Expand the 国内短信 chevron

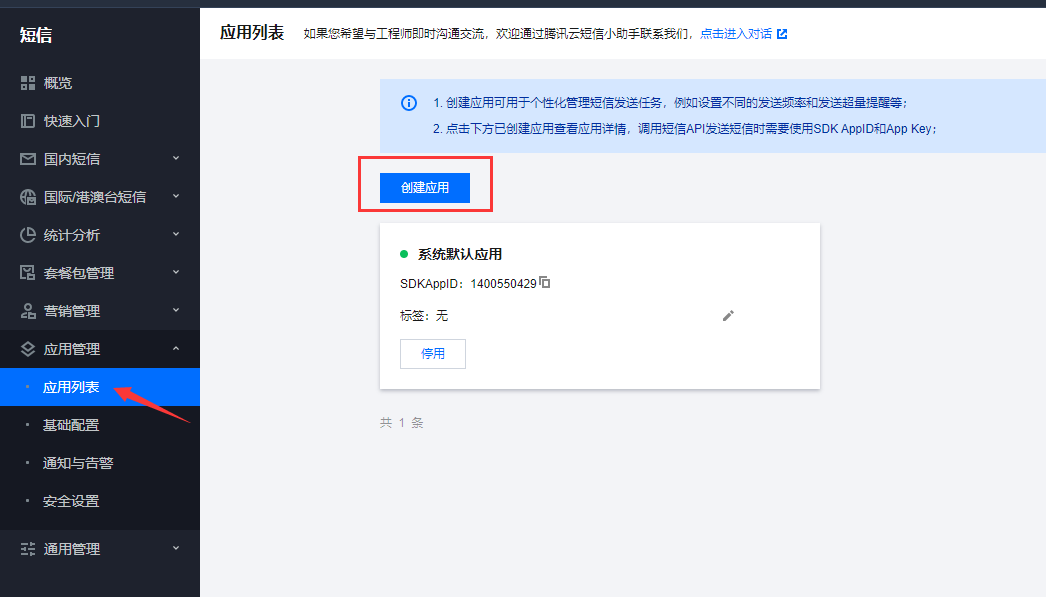176,158
